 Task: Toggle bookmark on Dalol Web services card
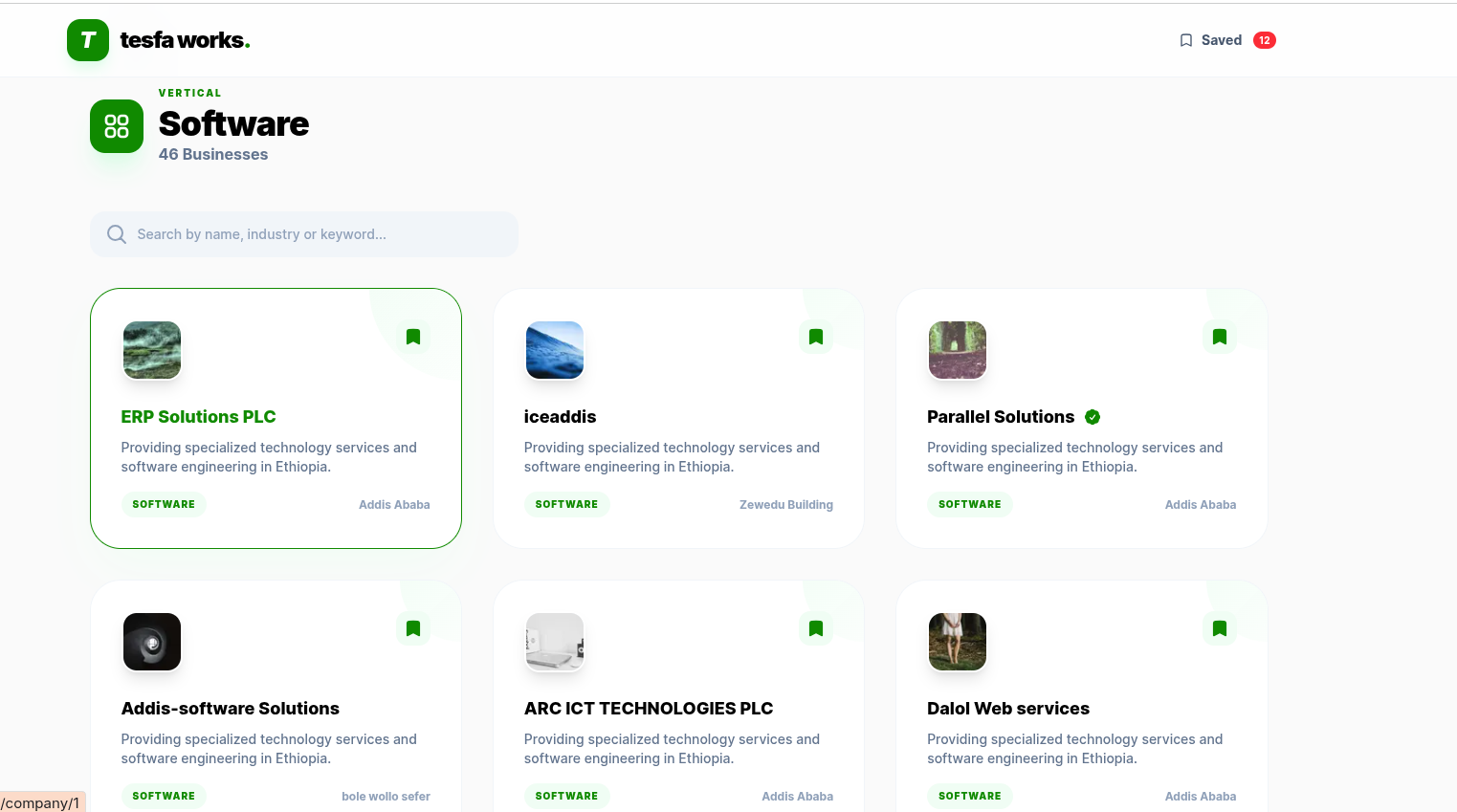tap(1219, 628)
